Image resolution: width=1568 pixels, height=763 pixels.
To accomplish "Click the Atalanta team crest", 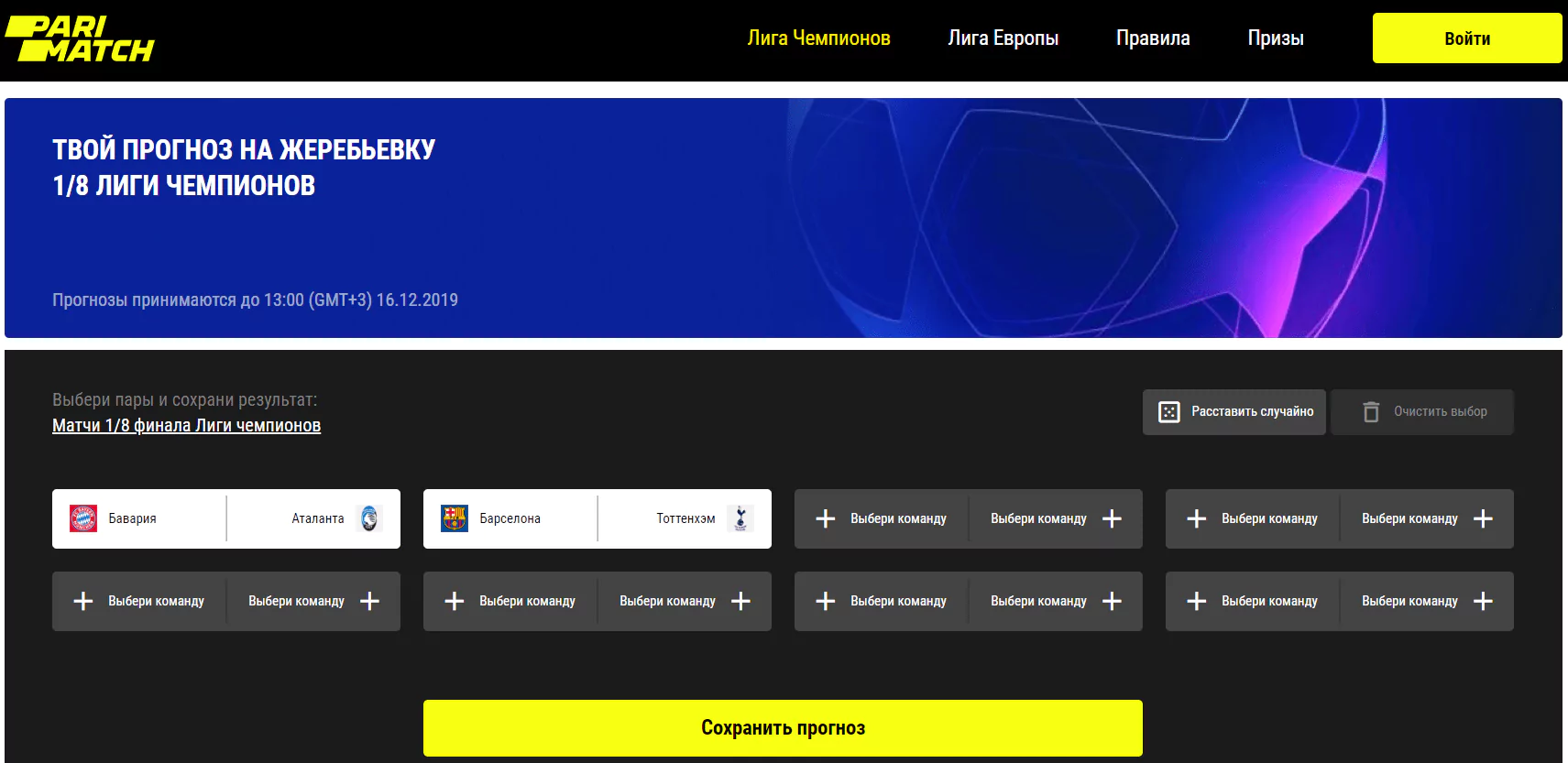I will click(x=369, y=518).
